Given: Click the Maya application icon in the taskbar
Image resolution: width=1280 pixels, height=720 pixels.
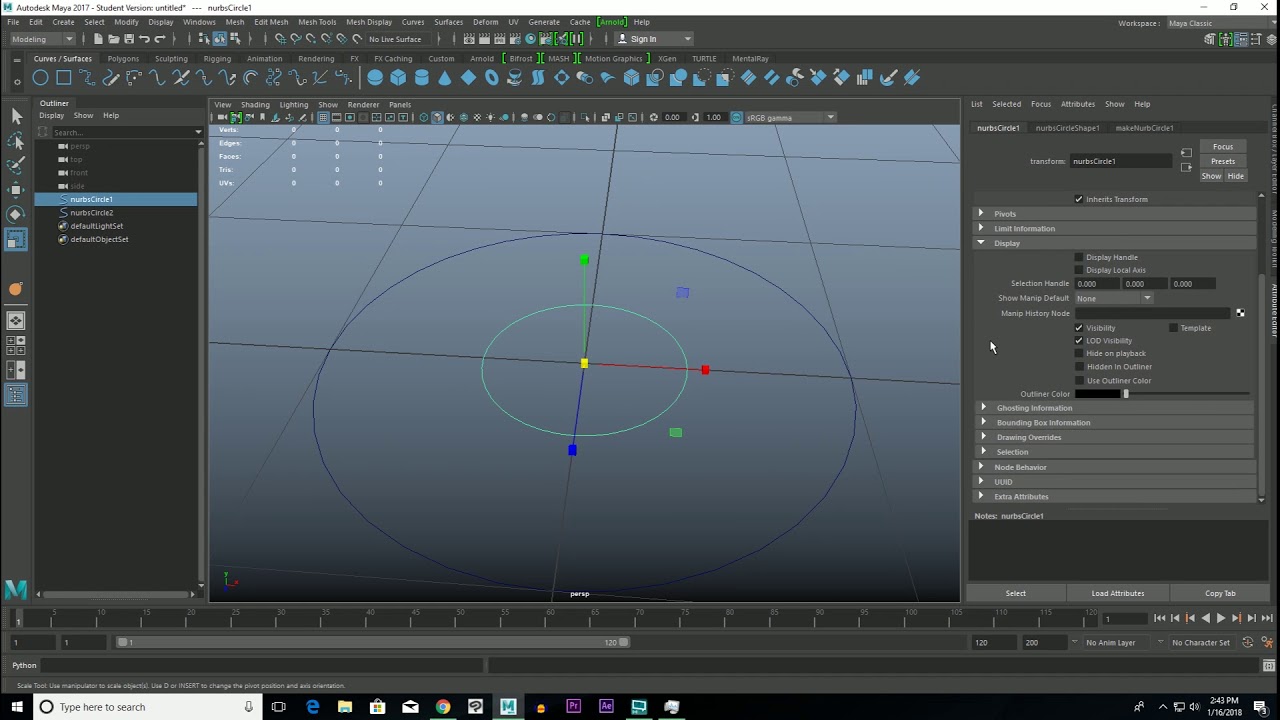Looking at the screenshot, I should (508, 707).
